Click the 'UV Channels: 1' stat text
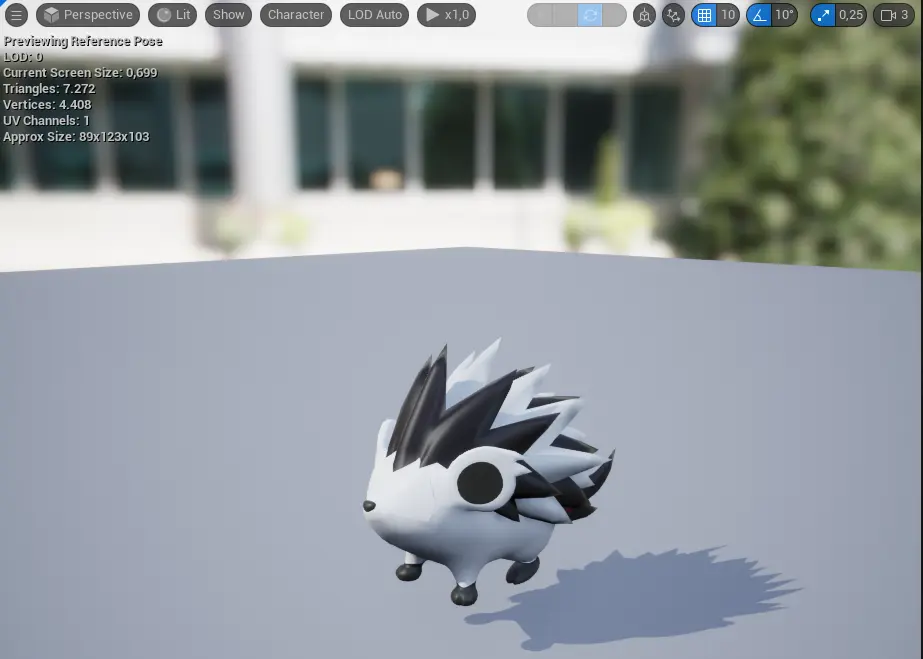This screenshot has width=923, height=659. coord(47,121)
